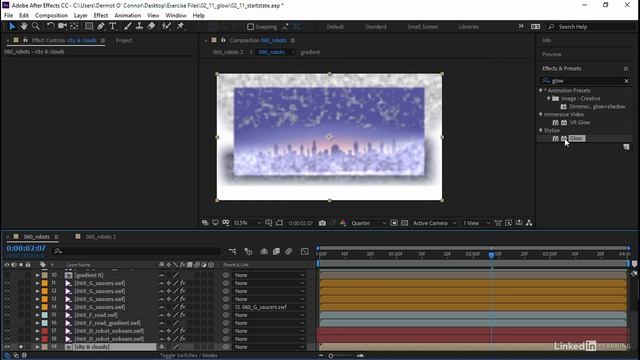Click the composition flowchart icon in viewer
Image resolution: width=640 pixels, height=360 pixels.
pyautogui.click(x=529, y=223)
